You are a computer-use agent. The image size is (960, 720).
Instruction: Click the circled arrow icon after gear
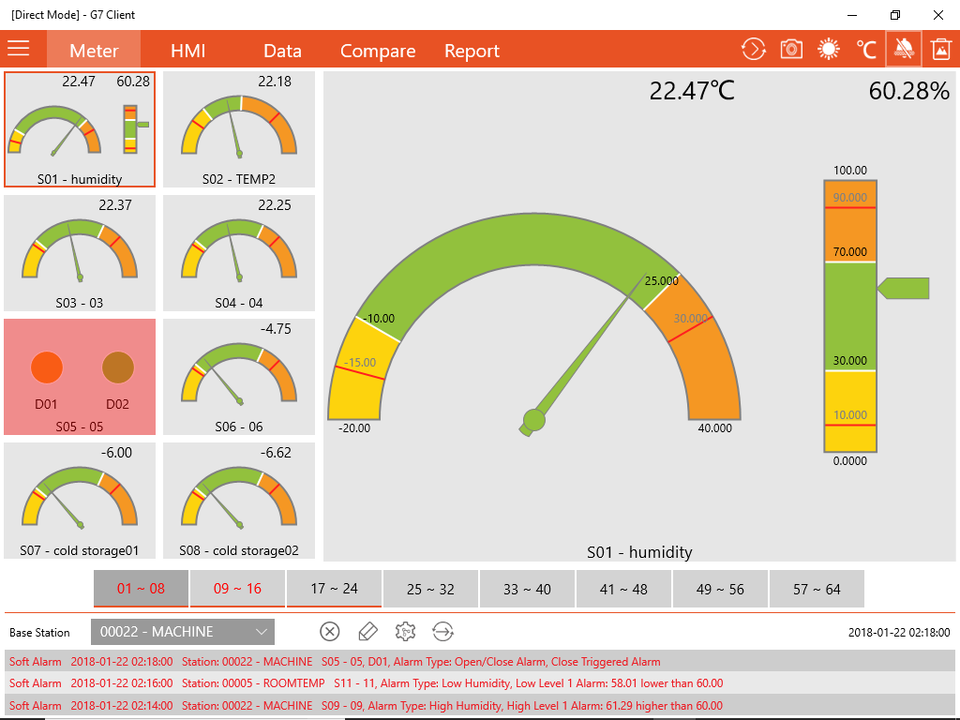(442, 631)
